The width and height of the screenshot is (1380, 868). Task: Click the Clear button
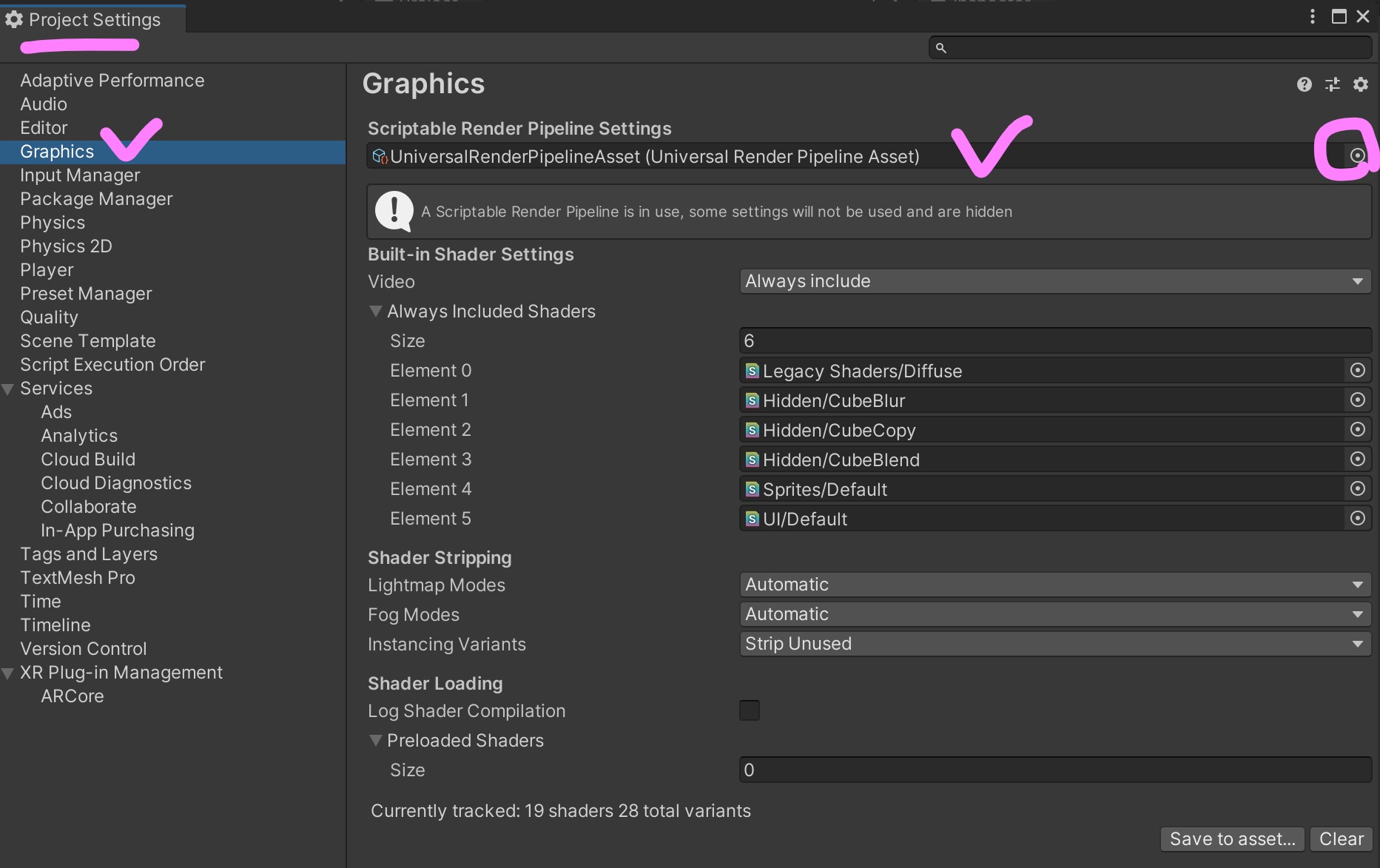click(1342, 838)
